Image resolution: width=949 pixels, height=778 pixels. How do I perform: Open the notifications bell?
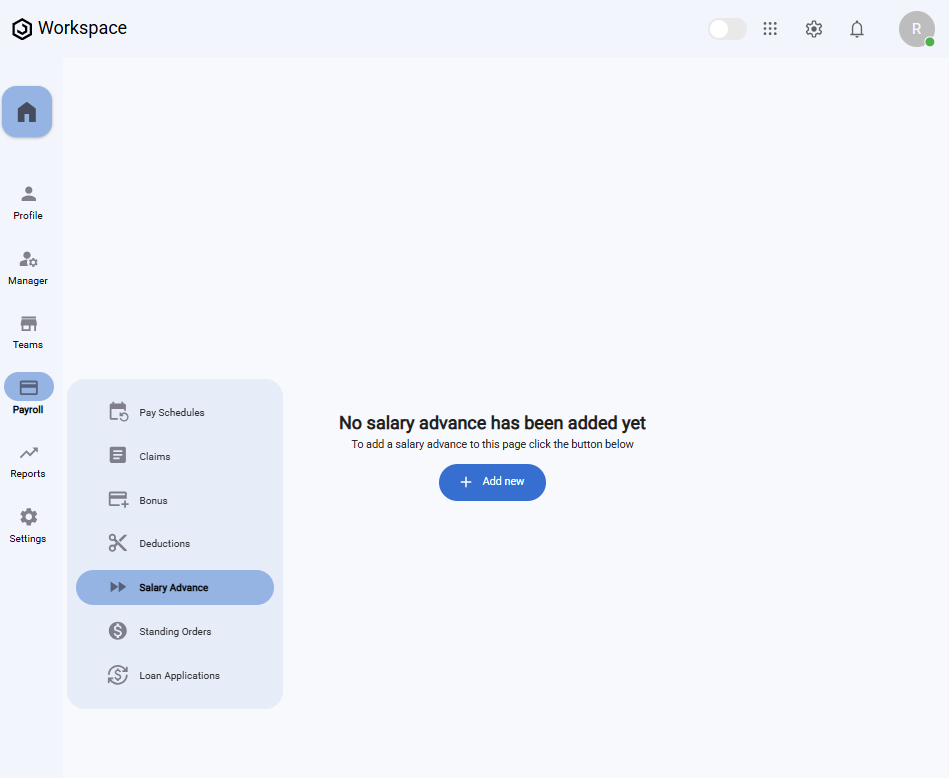coord(857,29)
